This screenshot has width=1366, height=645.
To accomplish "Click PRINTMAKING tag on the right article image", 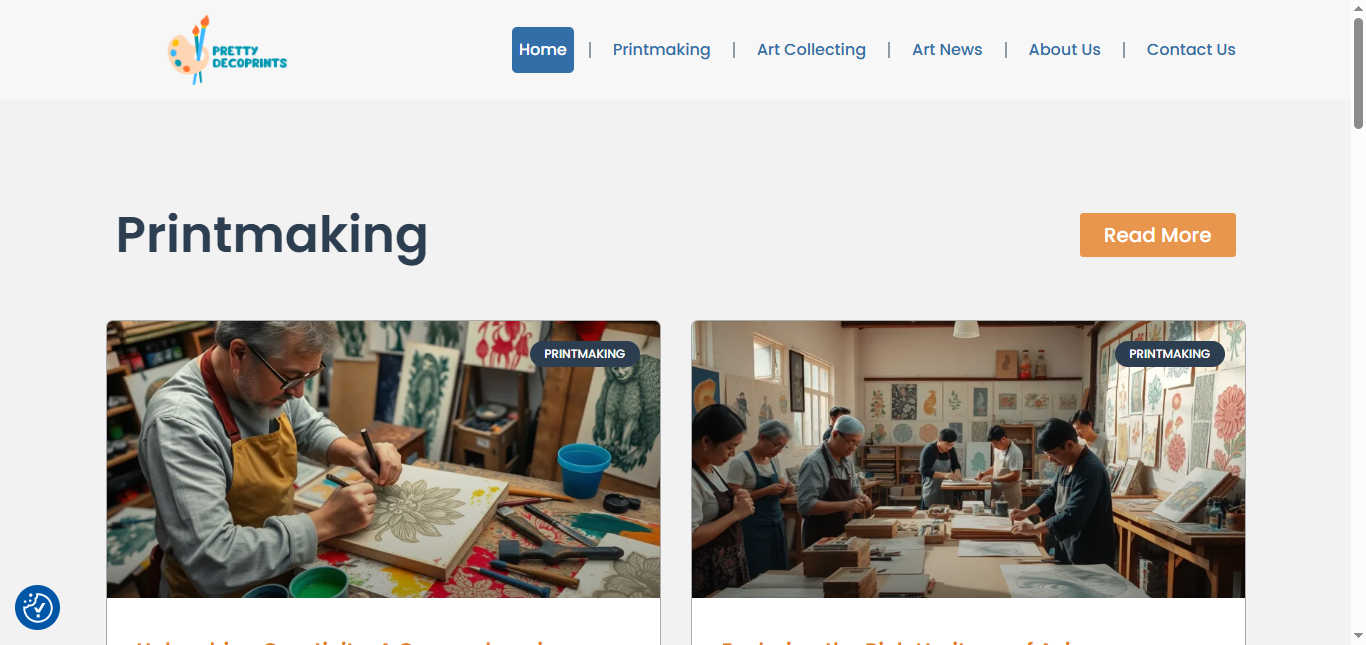I will pyautogui.click(x=1170, y=354).
